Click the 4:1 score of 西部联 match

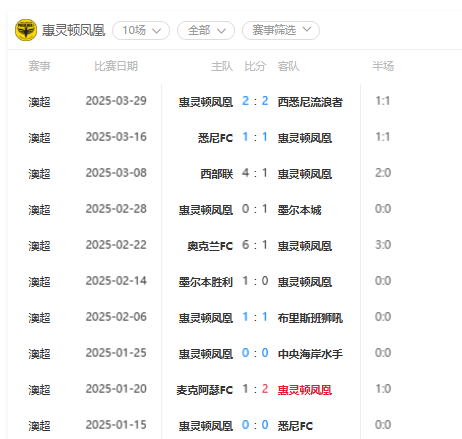tap(255, 173)
